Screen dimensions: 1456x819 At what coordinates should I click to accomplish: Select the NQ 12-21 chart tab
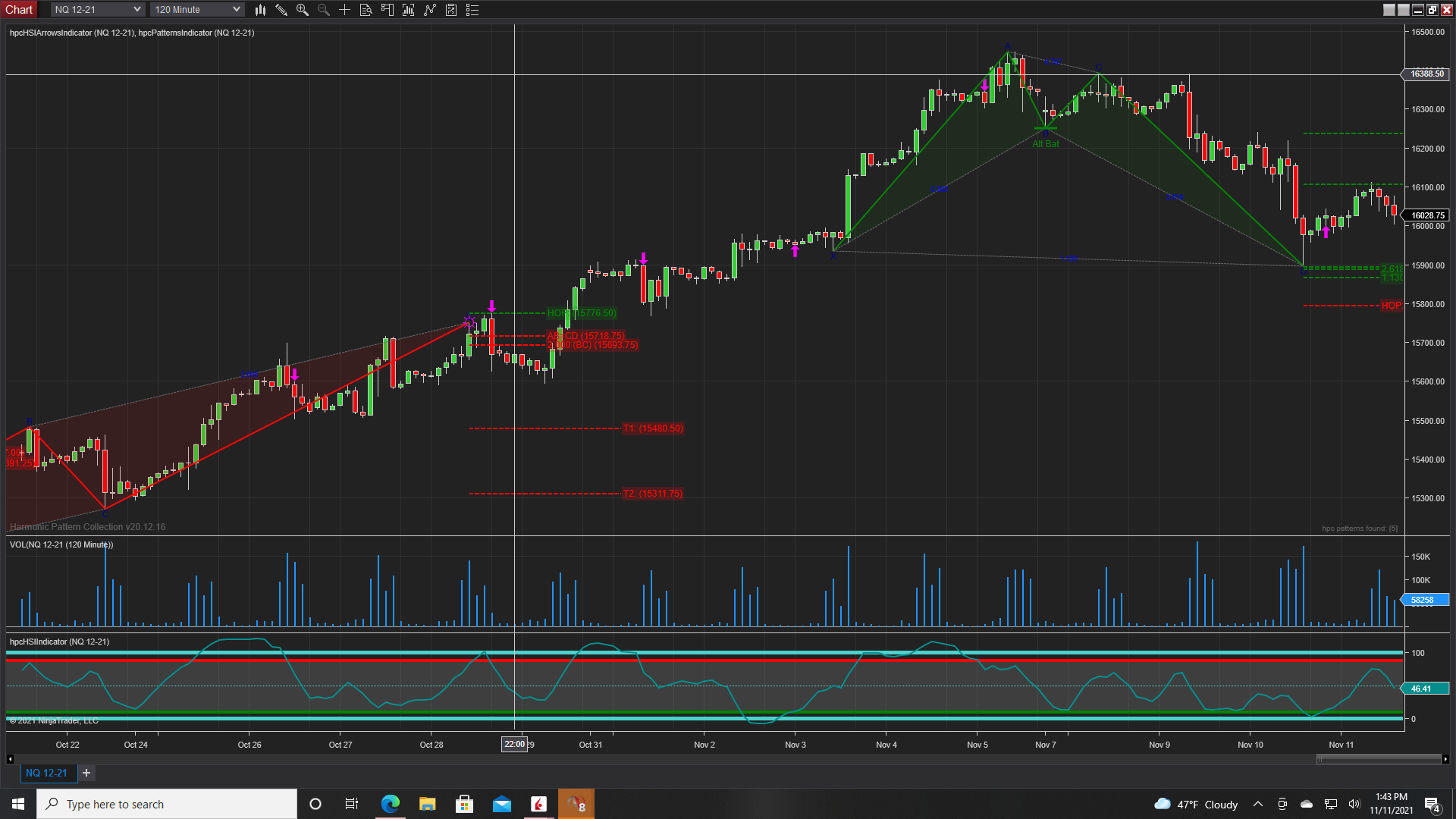46,773
